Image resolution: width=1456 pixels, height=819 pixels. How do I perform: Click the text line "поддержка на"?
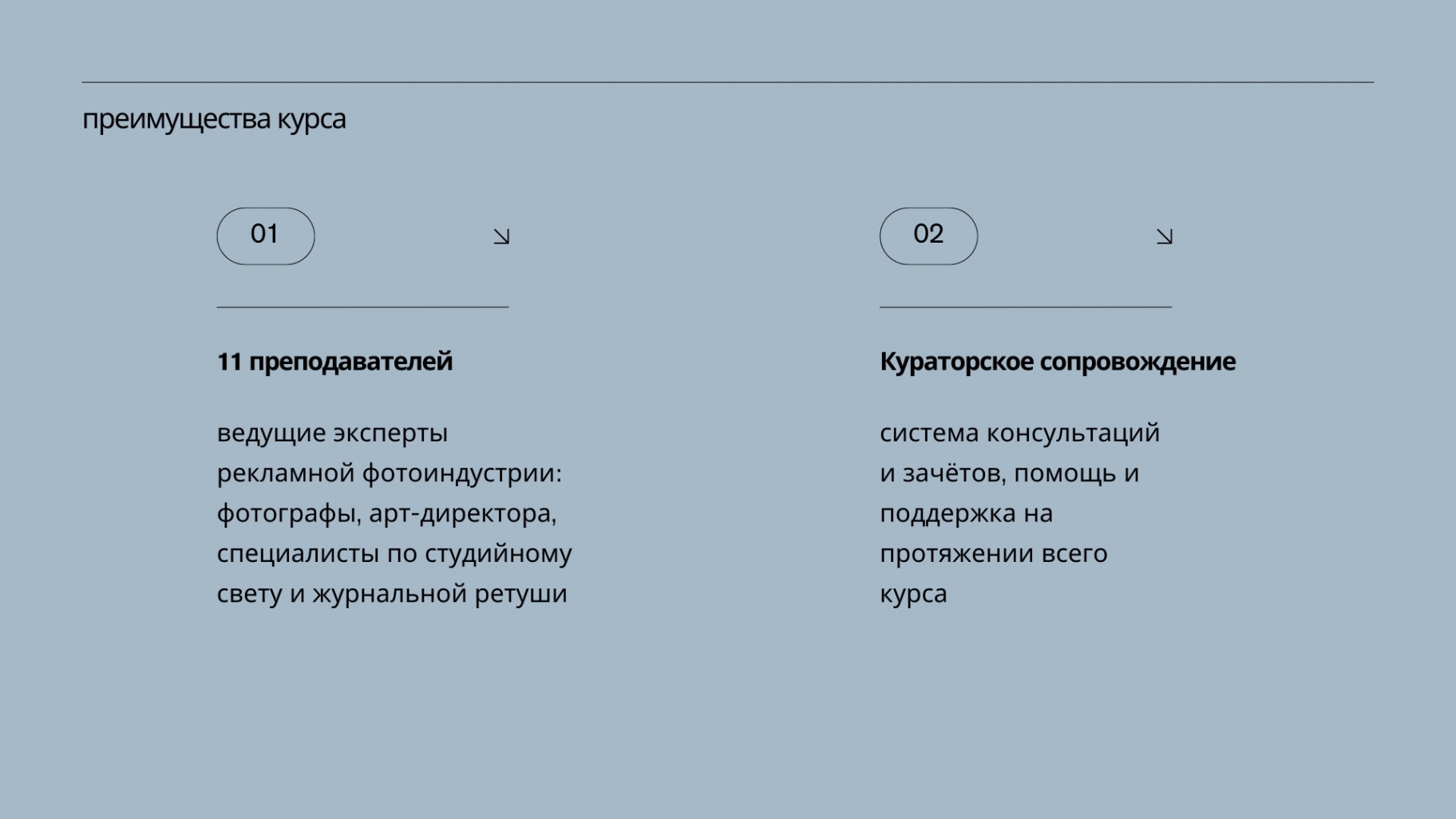(x=966, y=513)
